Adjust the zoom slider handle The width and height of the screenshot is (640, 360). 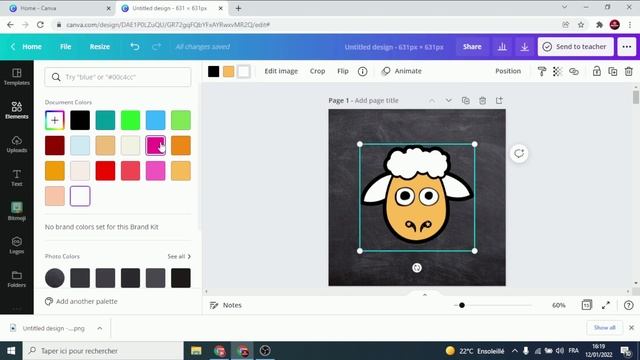click(462, 305)
